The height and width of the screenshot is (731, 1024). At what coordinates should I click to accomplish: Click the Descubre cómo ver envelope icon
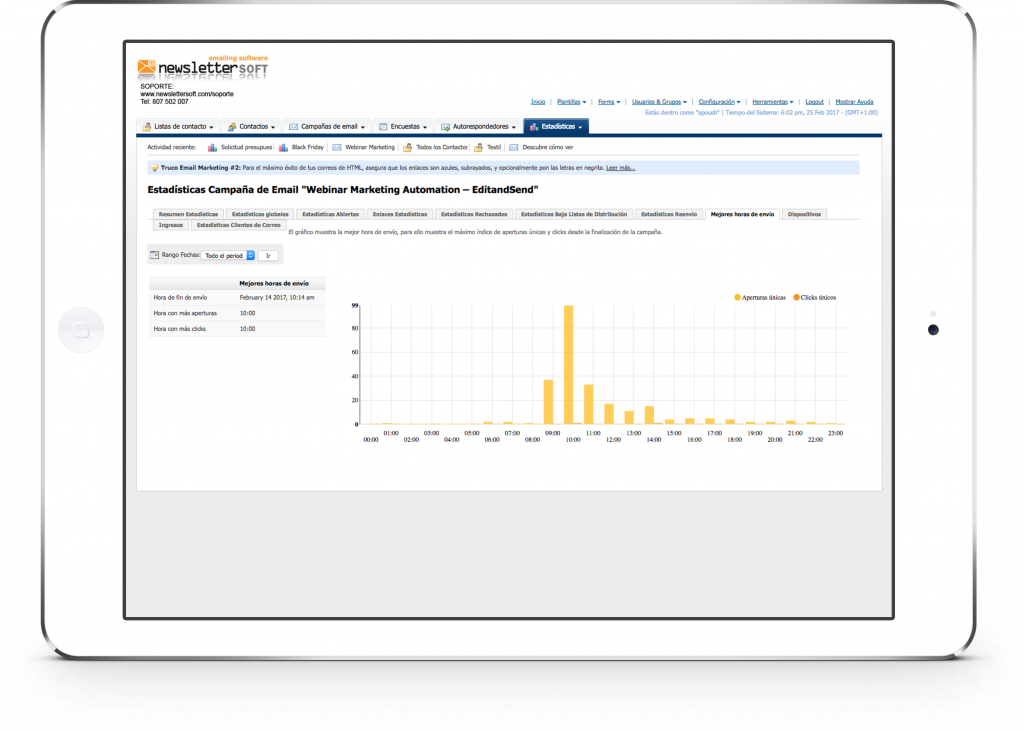point(514,147)
